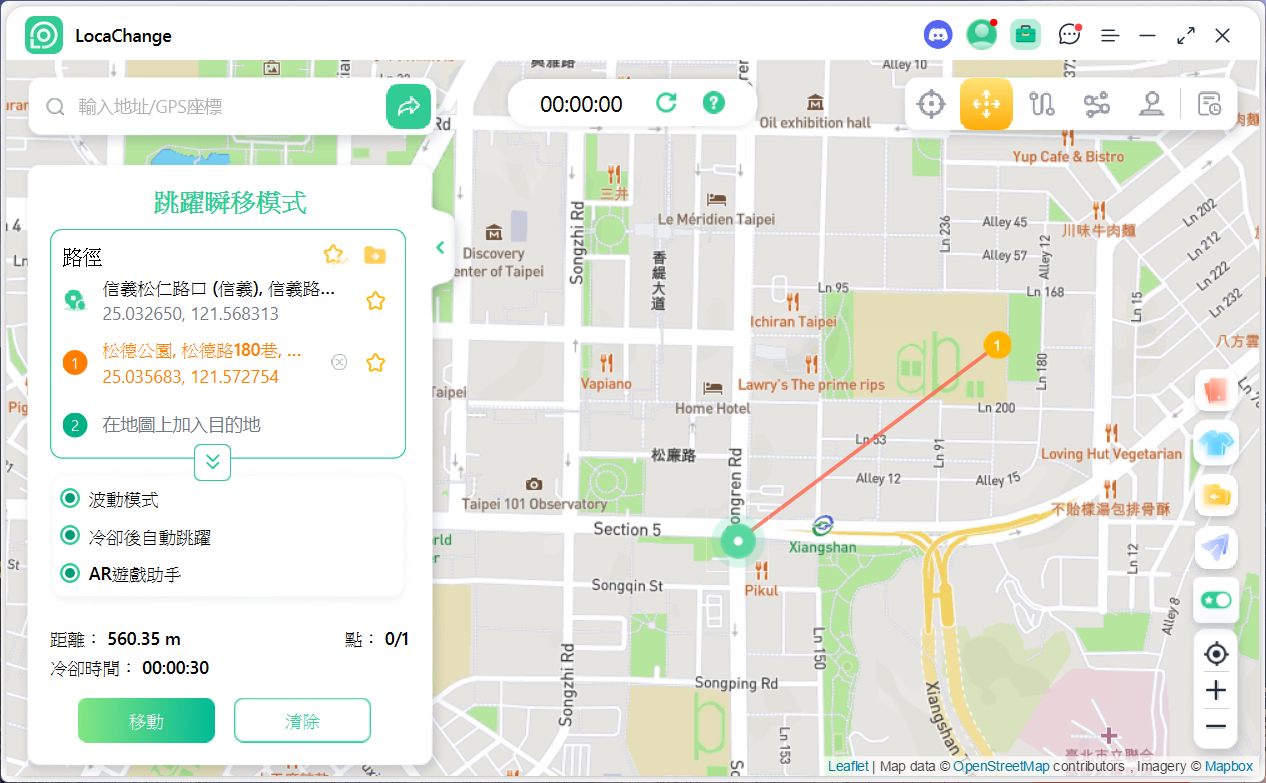
Task: Toggle 冷卻後自動跳躍 option
Action: (70, 536)
